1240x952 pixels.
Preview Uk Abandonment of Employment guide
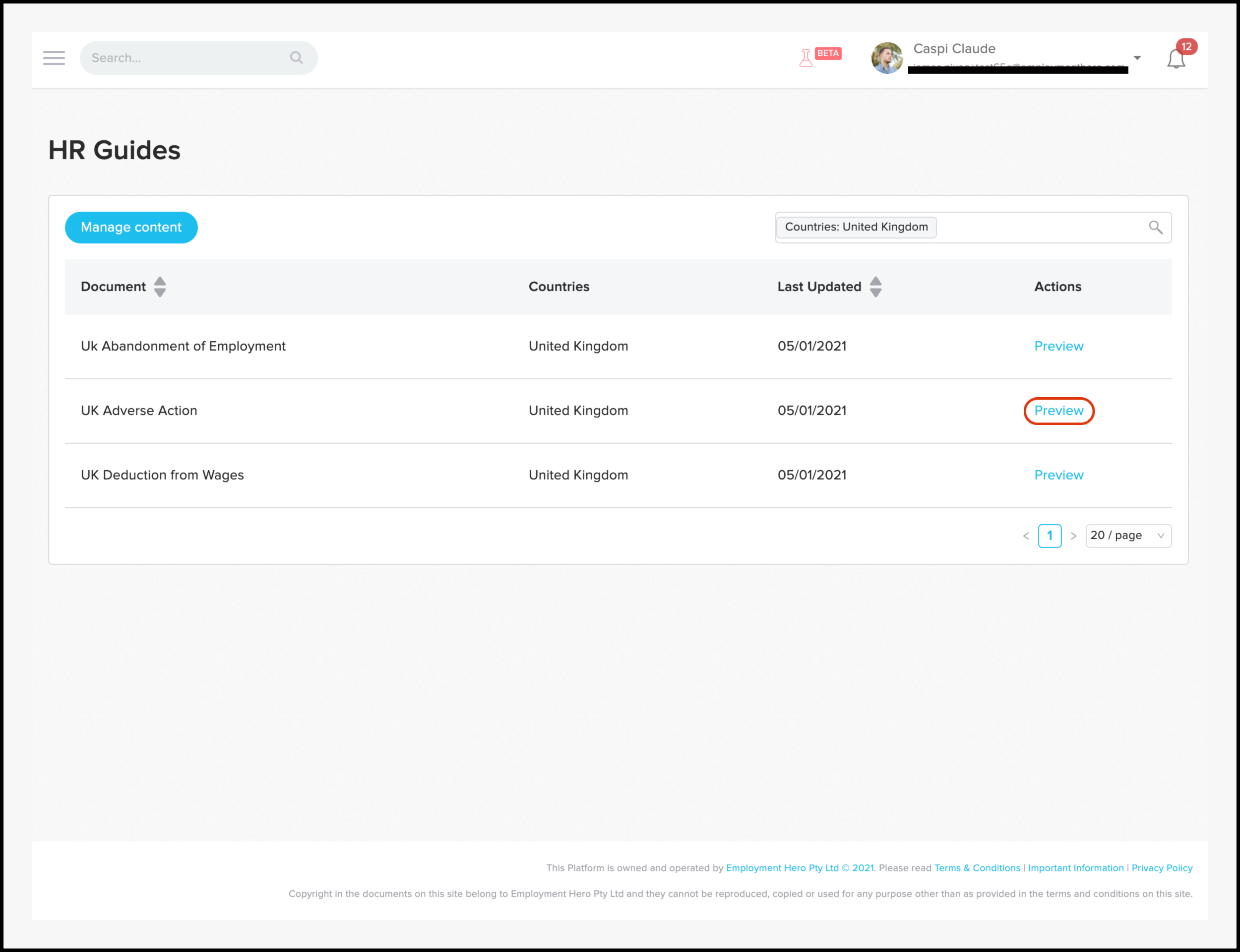pos(1058,346)
